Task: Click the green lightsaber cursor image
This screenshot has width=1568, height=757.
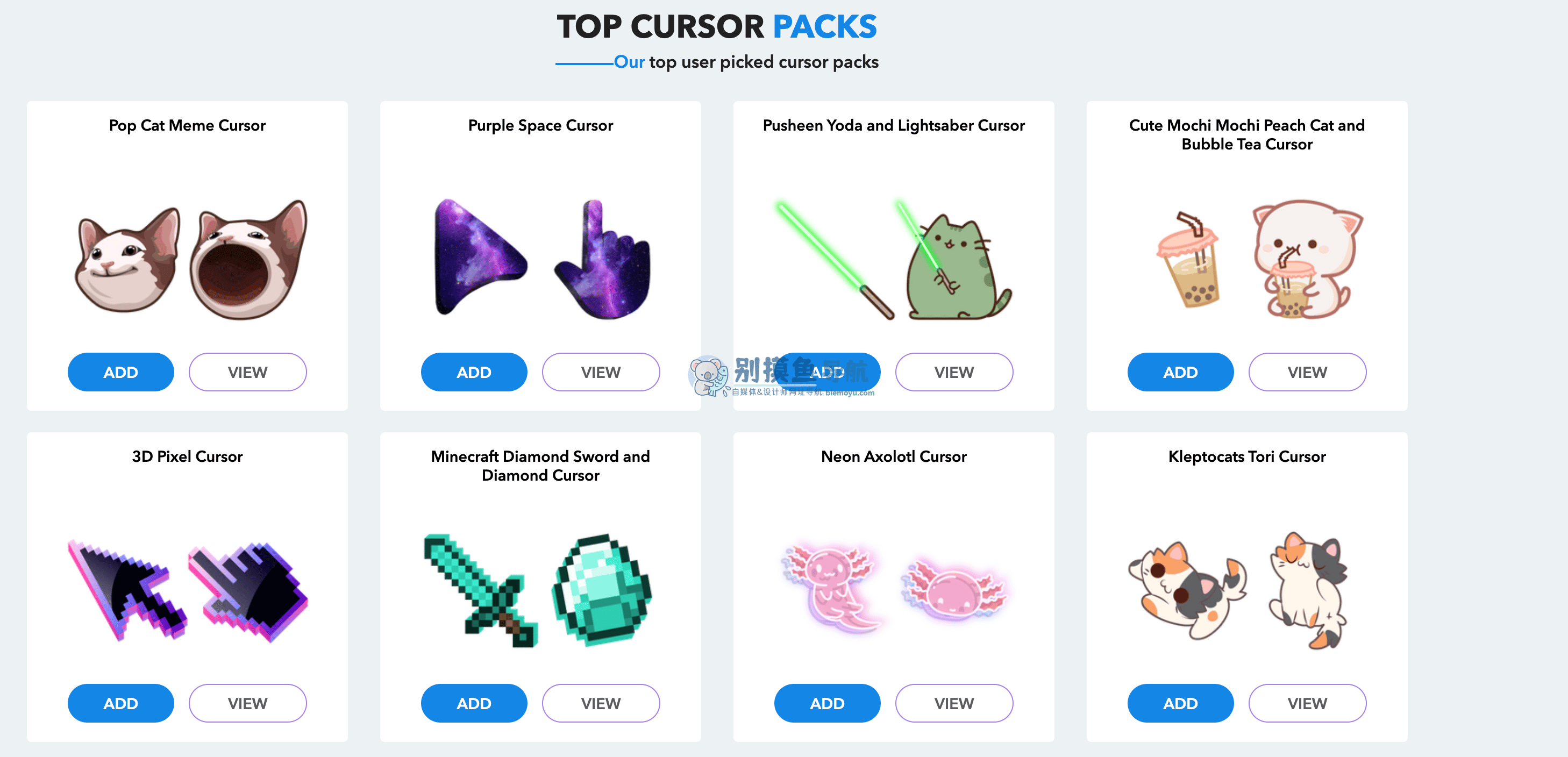Action: [834, 260]
